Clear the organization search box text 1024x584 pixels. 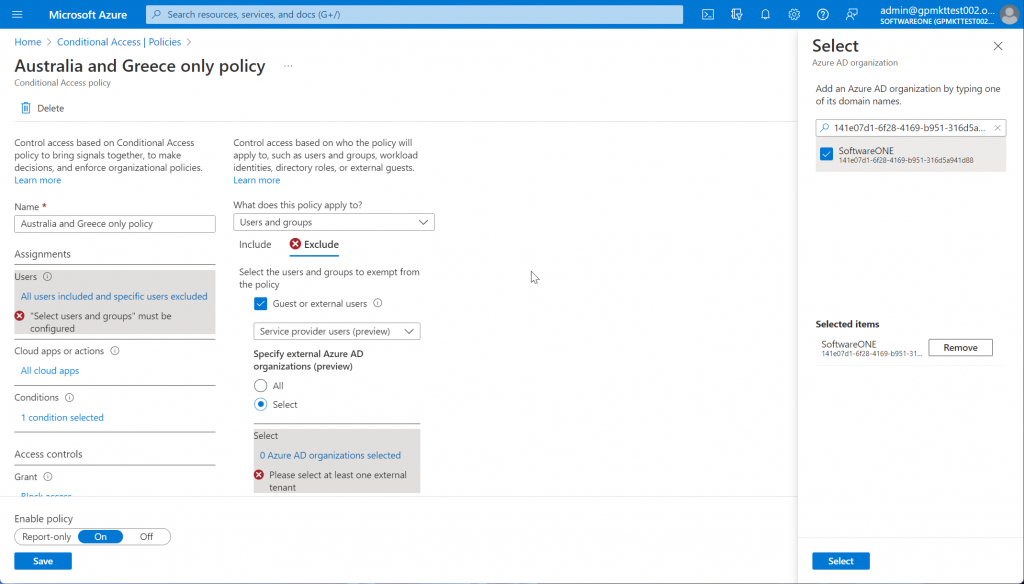997,128
